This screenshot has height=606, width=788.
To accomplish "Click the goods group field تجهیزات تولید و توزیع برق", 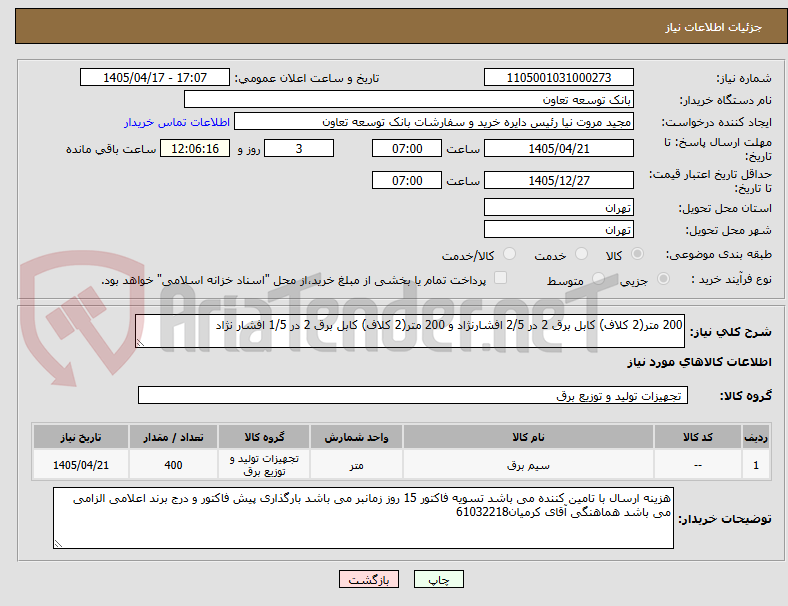I will click(x=413, y=395).
